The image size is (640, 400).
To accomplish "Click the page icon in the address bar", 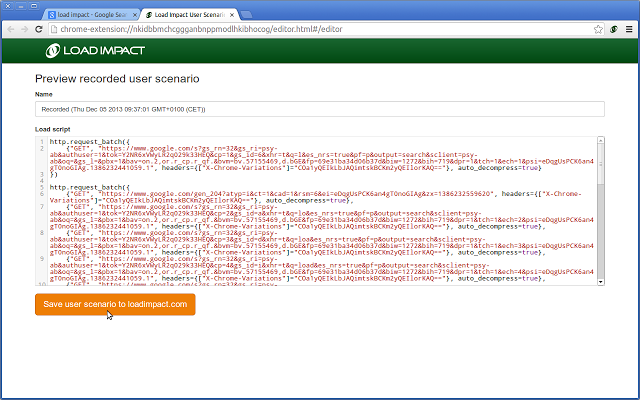I will 53,29.
